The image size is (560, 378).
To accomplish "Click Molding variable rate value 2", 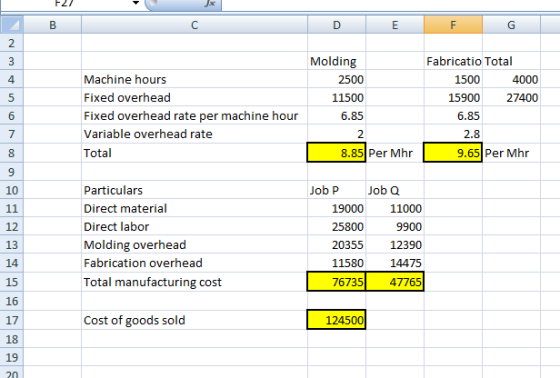I will (336, 134).
